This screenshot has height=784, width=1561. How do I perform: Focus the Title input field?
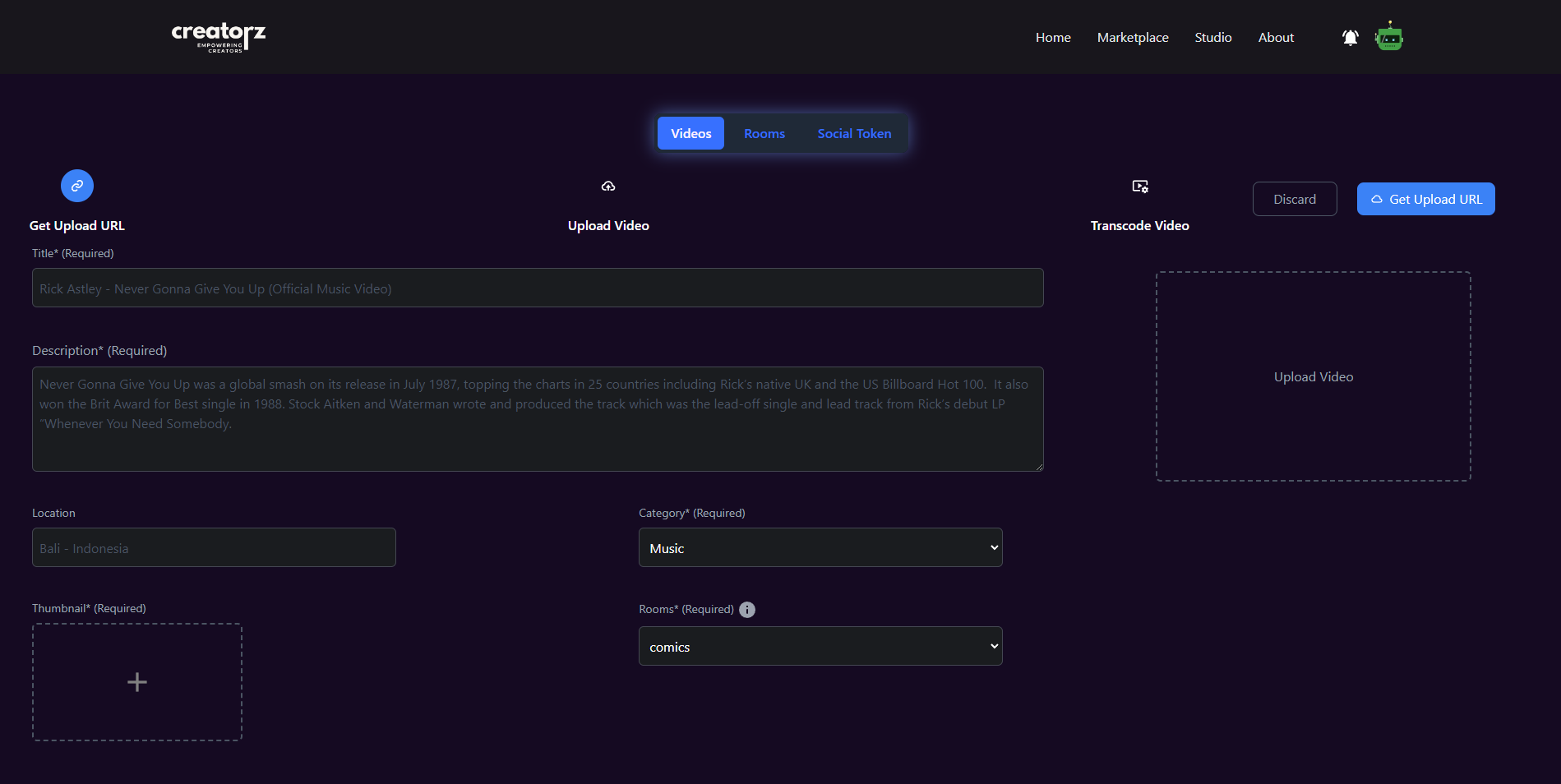[538, 288]
